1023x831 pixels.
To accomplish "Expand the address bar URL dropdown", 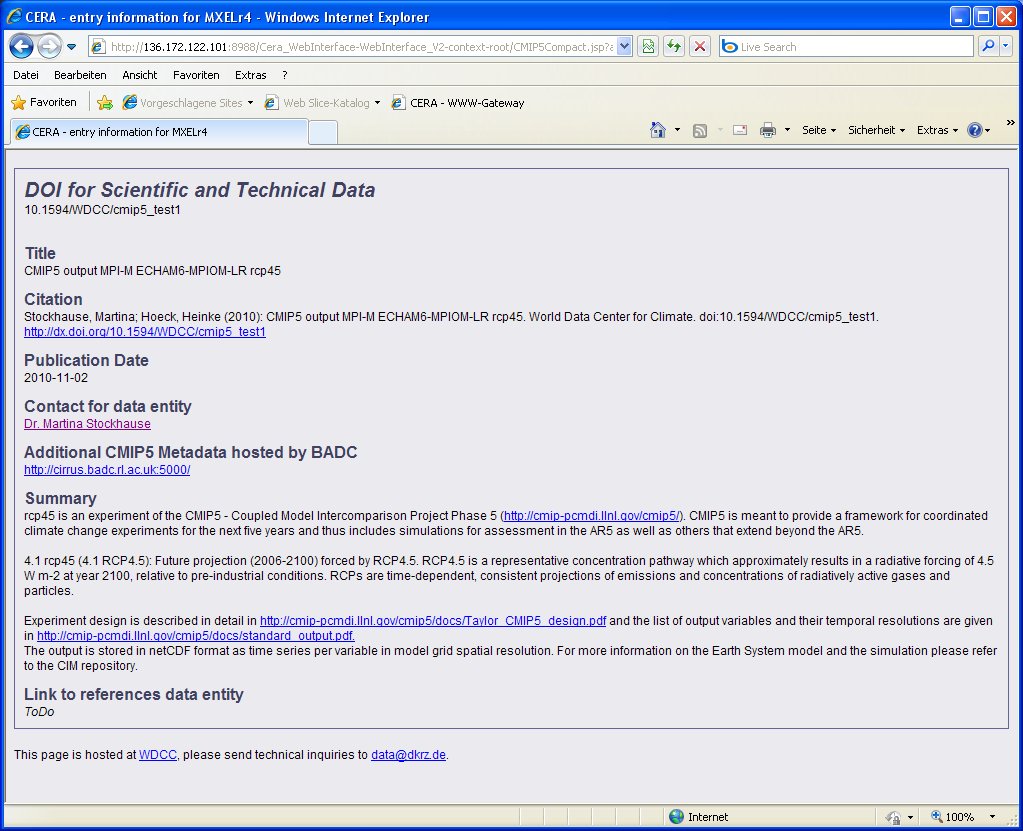I will click(625, 47).
